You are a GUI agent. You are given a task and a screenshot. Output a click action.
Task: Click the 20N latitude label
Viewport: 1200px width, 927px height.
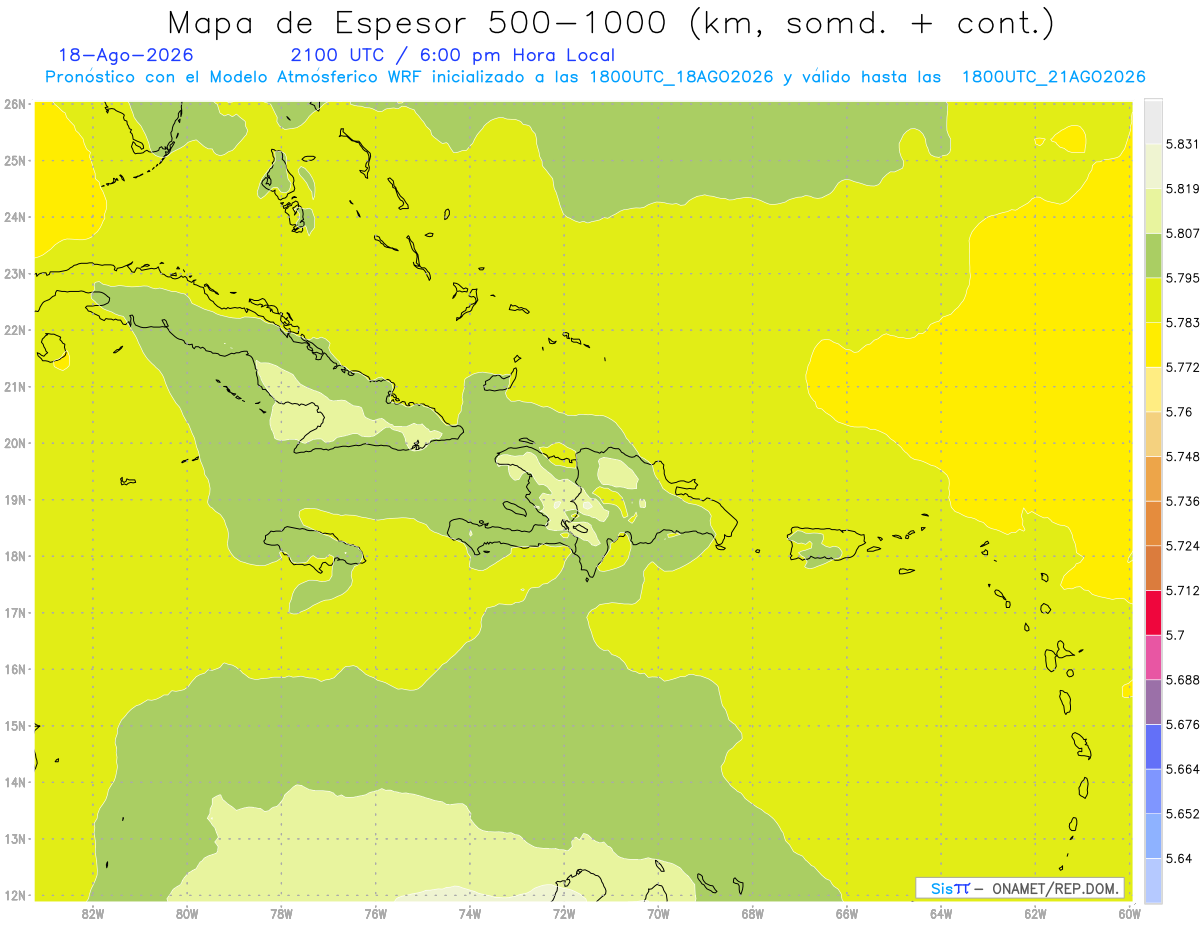(x=14, y=443)
